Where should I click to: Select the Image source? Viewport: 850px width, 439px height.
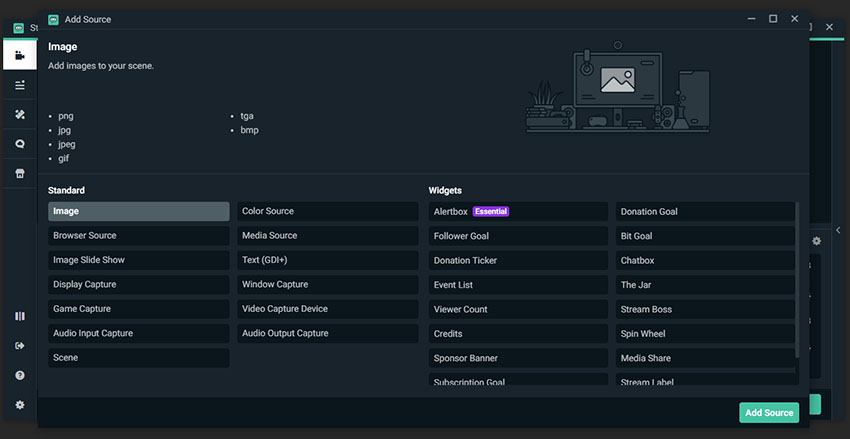point(139,211)
